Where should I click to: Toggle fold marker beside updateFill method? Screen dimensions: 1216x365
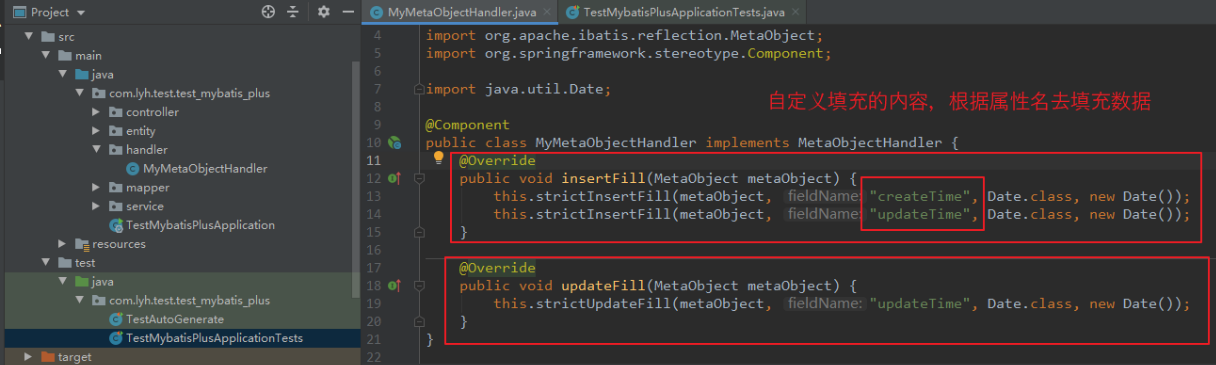point(419,286)
